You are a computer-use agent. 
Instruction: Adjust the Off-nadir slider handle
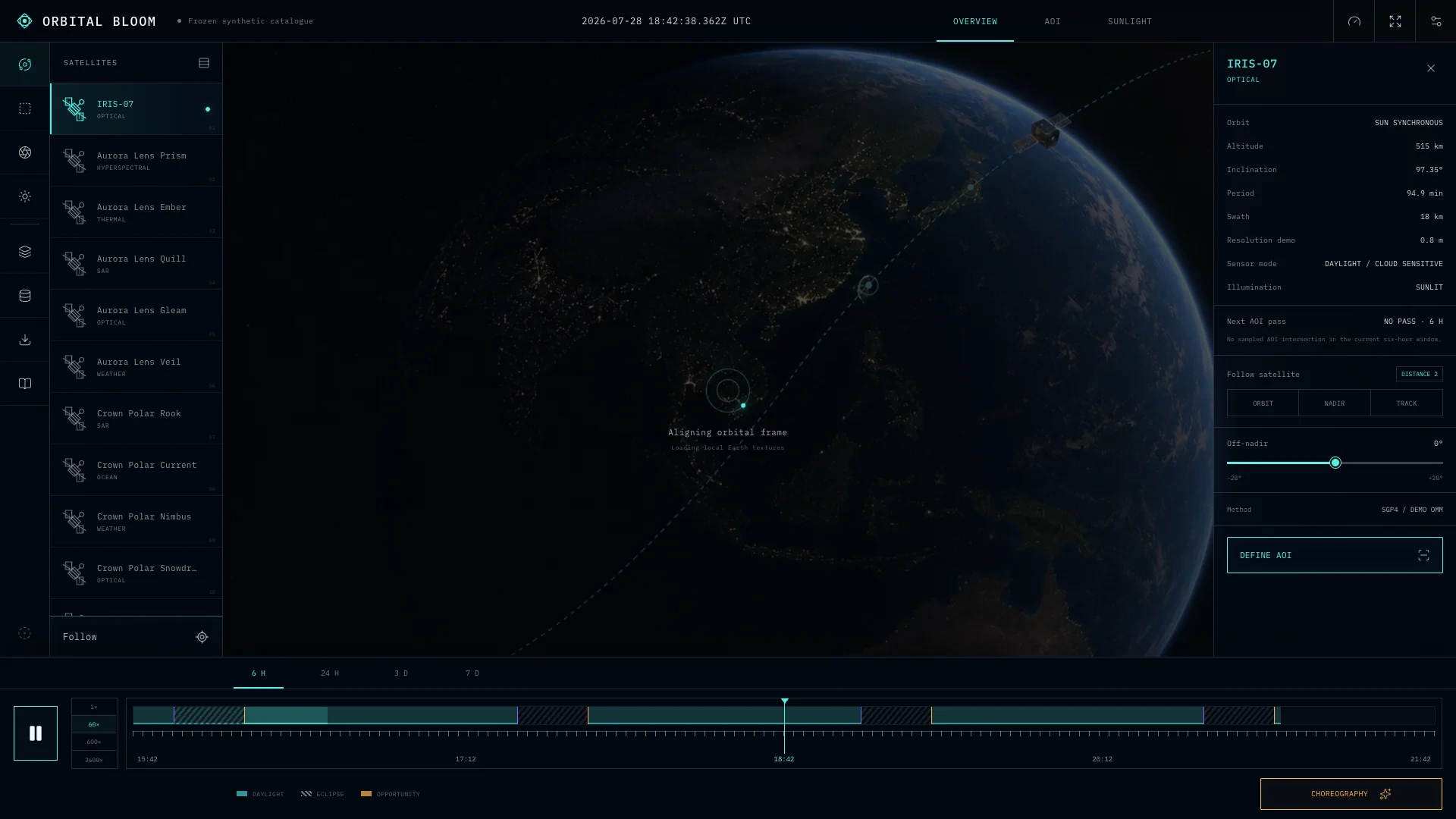click(1335, 463)
